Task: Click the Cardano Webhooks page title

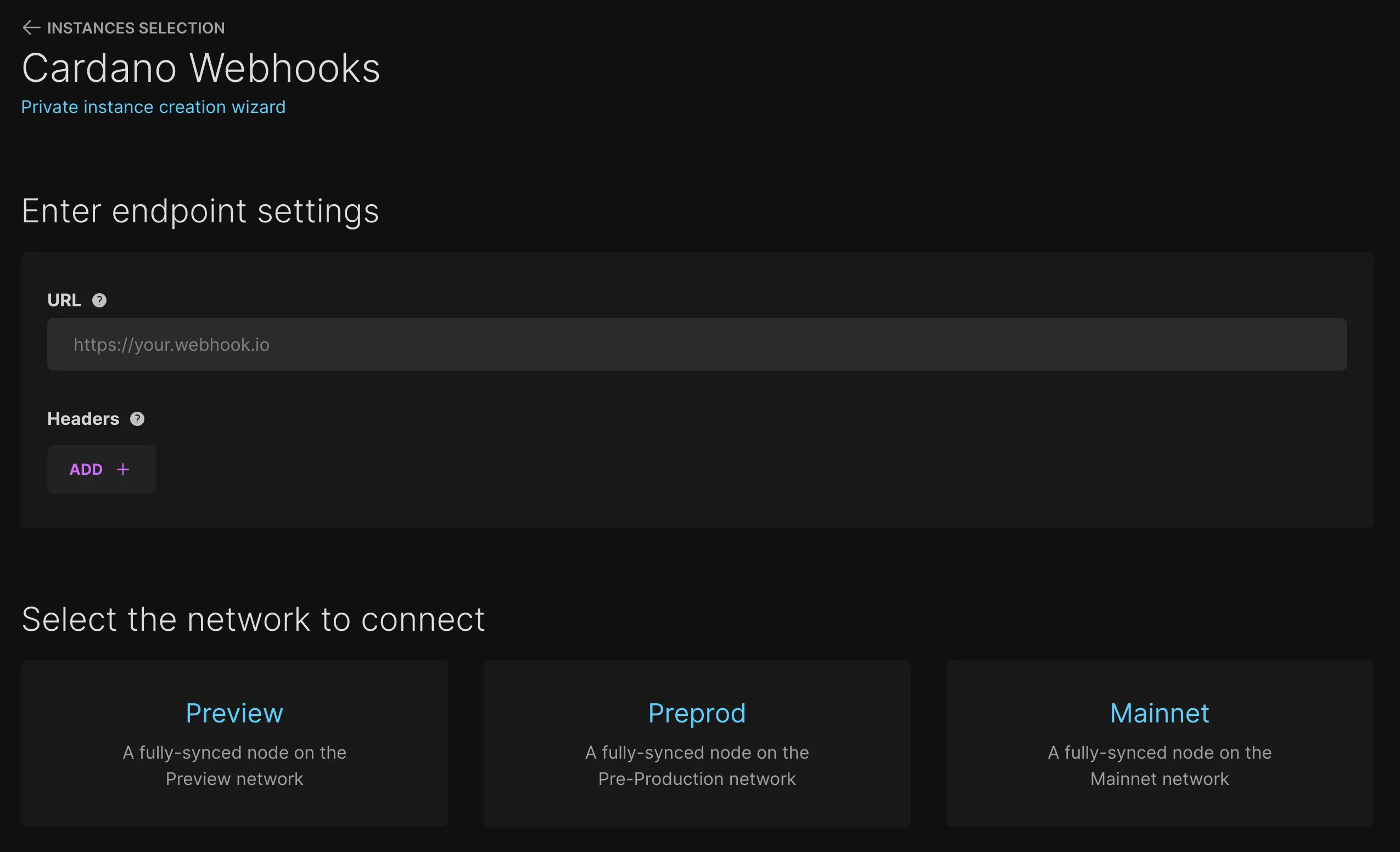Action: coord(201,68)
